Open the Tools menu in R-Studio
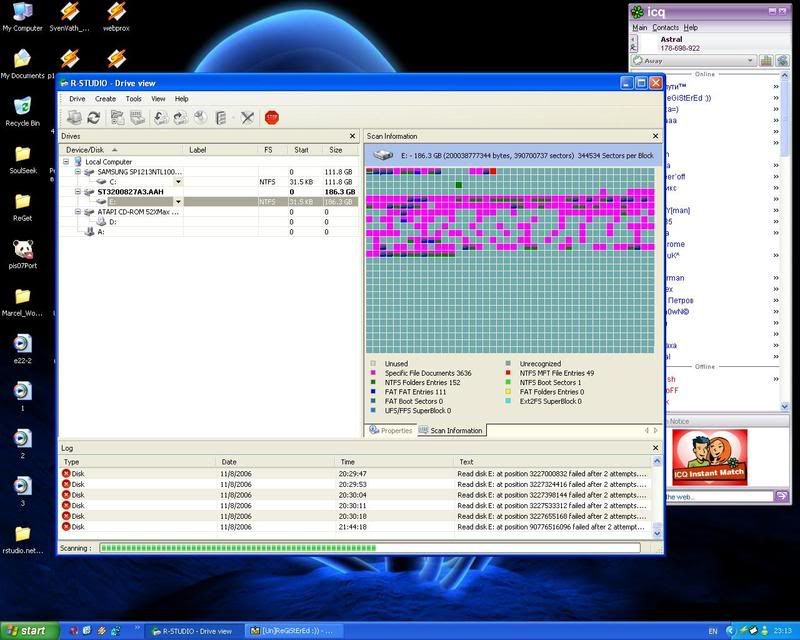 pos(133,99)
